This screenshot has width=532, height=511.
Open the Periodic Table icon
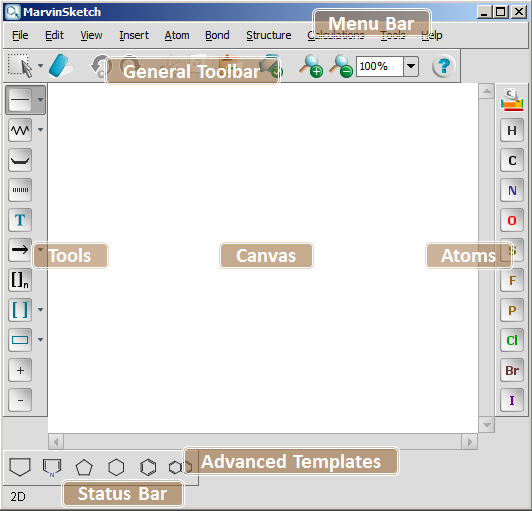coord(512,100)
